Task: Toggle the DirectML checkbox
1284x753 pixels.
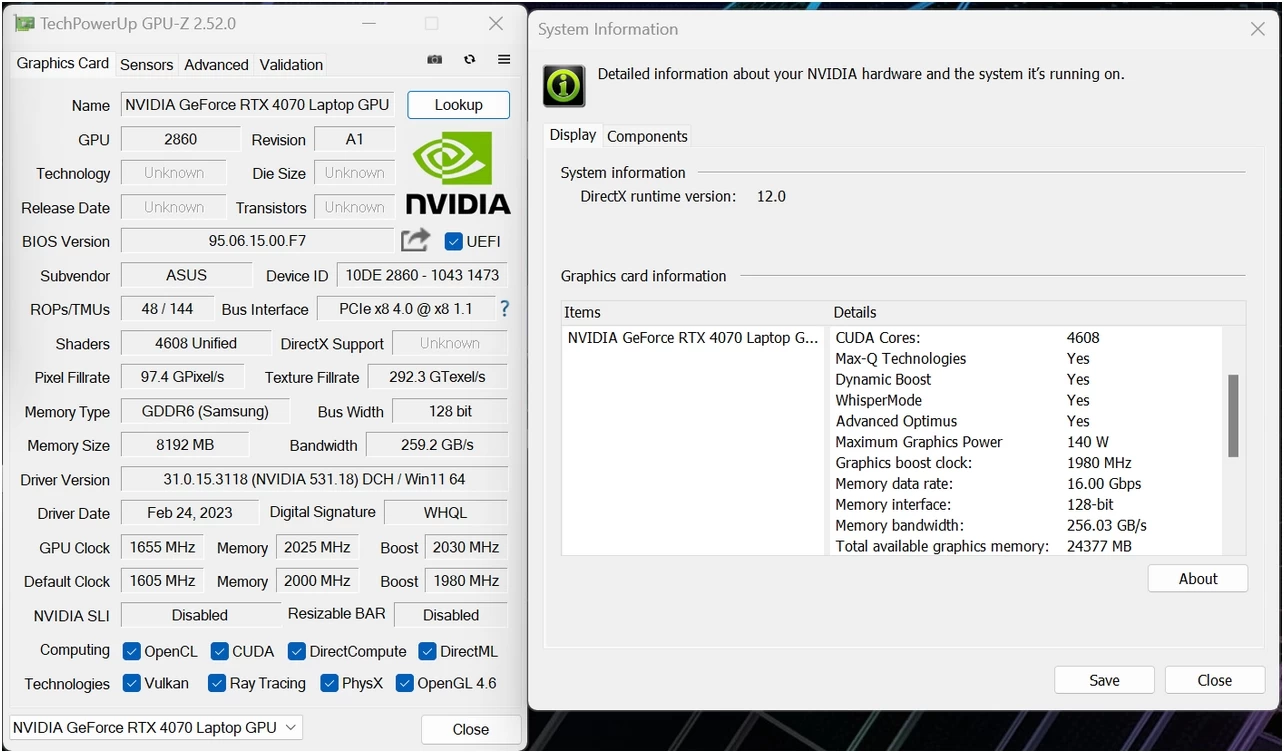Action: click(x=427, y=651)
